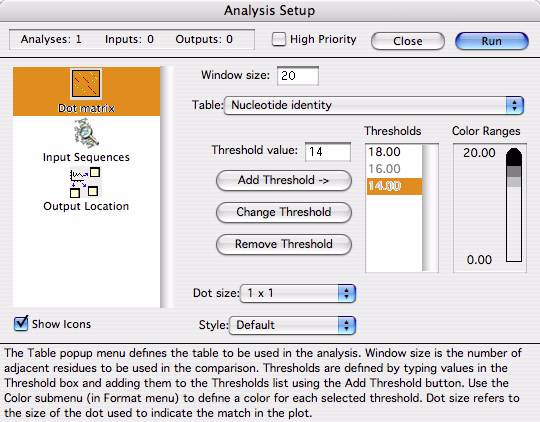The width and height of the screenshot is (540, 422).
Task: Click the Add Threshold button
Action: click(284, 180)
